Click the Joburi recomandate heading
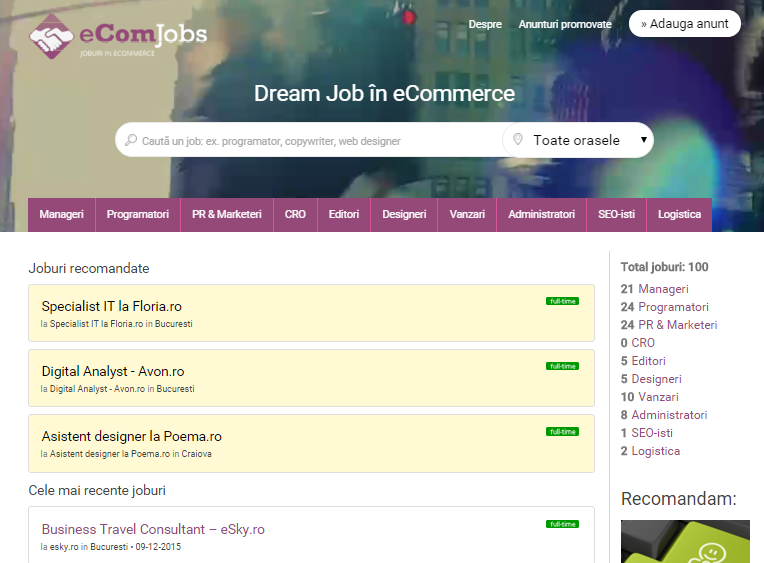Viewport: 764px width, 563px height. pos(89,269)
